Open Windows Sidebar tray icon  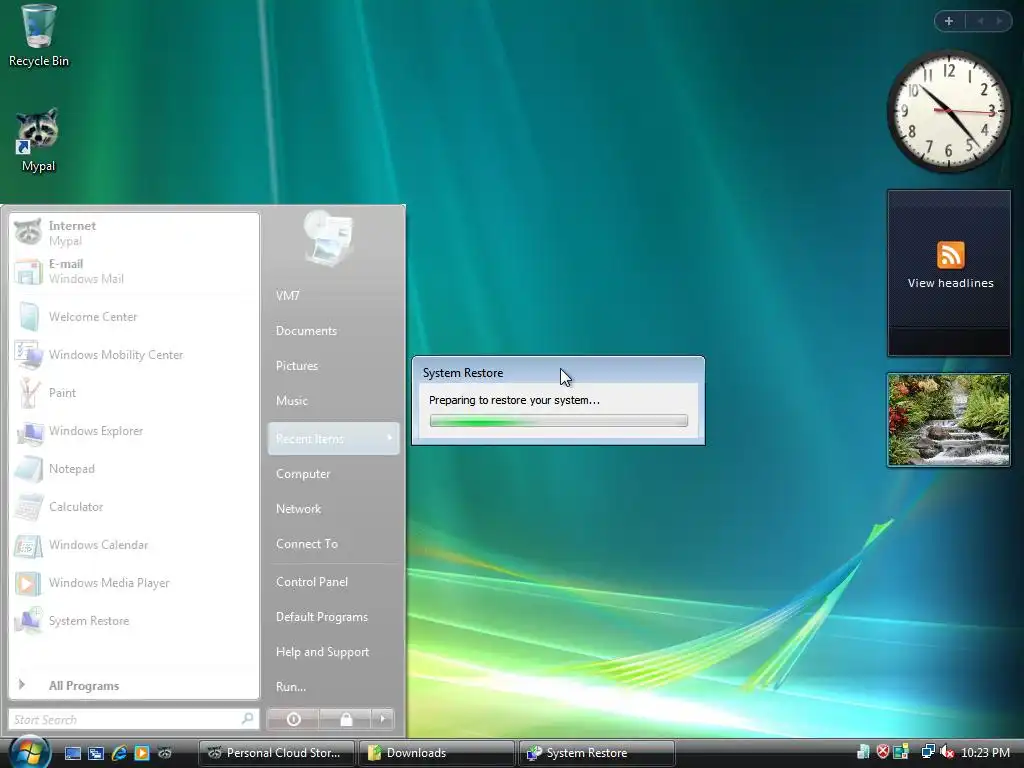(x=901, y=752)
